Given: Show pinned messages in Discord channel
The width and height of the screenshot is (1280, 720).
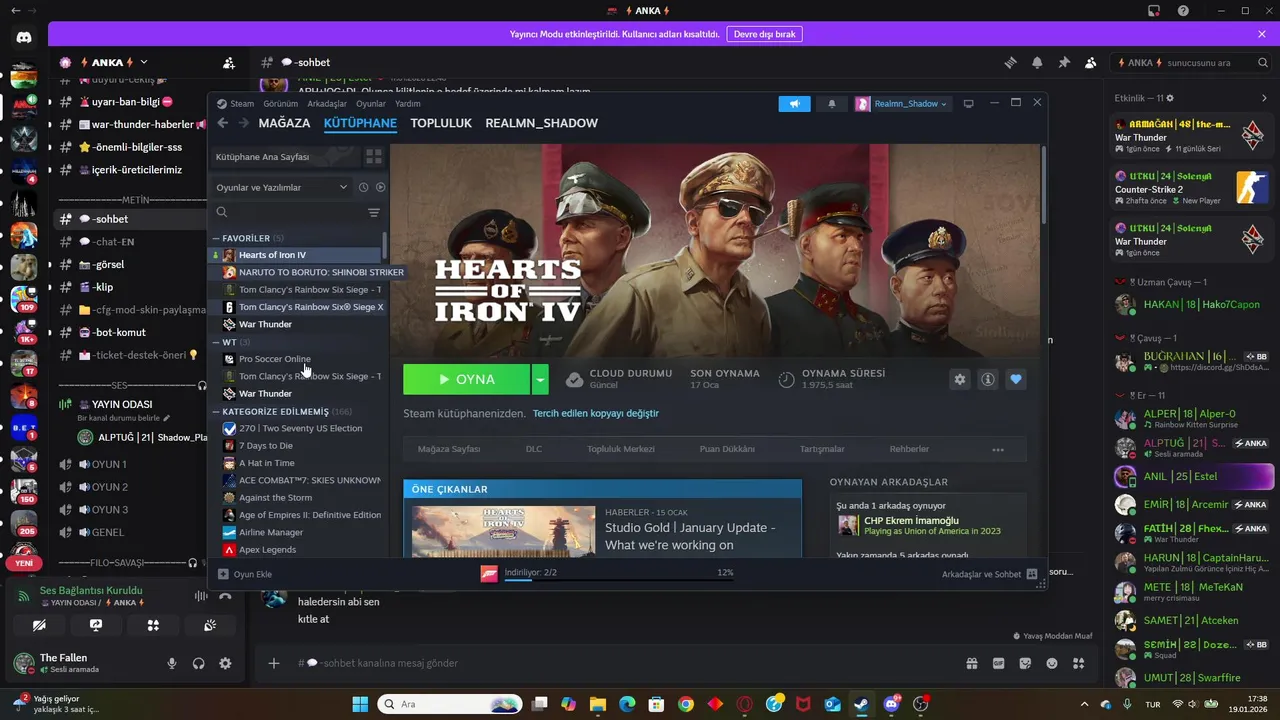Looking at the screenshot, I should [1064, 62].
